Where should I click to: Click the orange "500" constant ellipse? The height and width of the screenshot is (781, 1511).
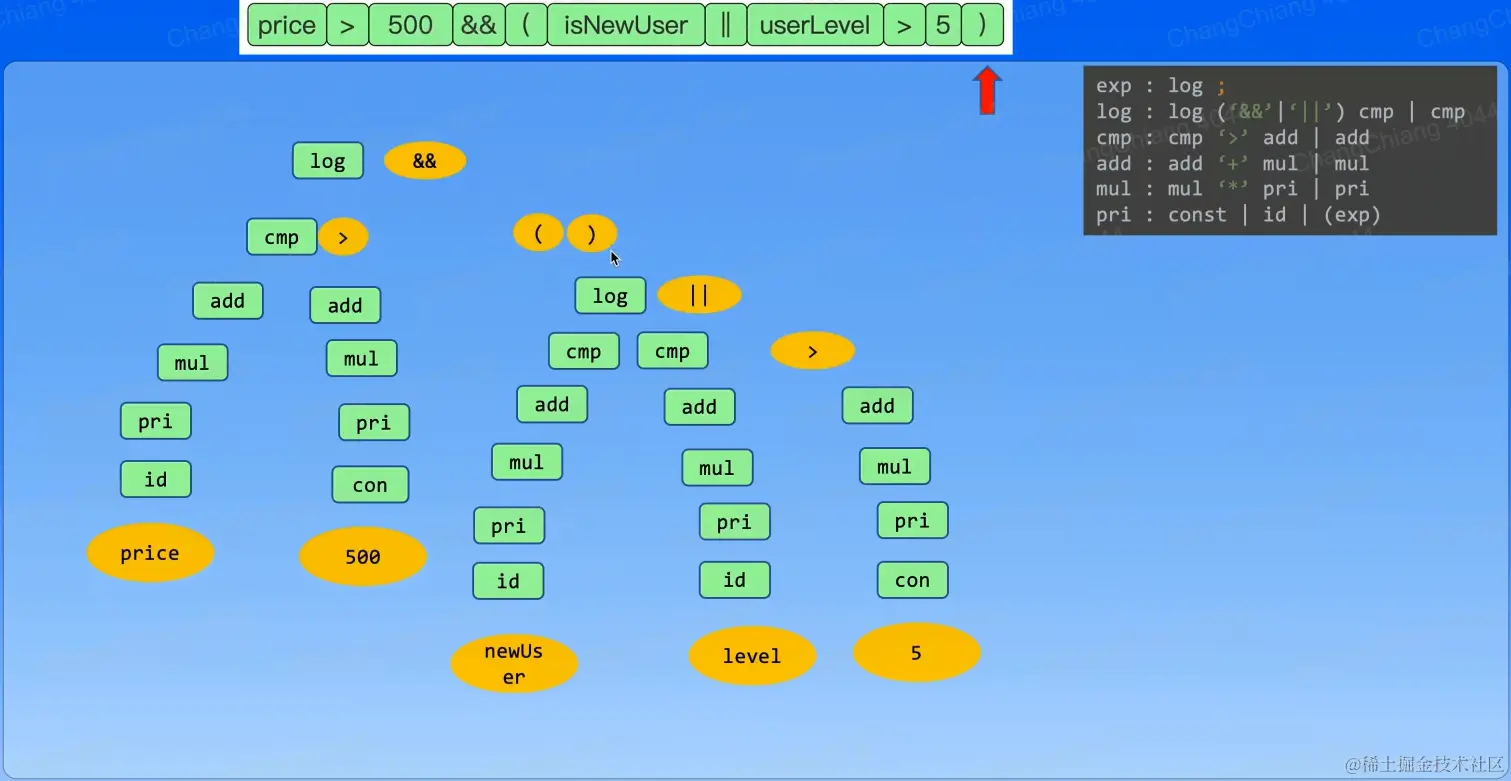click(362, 556)
